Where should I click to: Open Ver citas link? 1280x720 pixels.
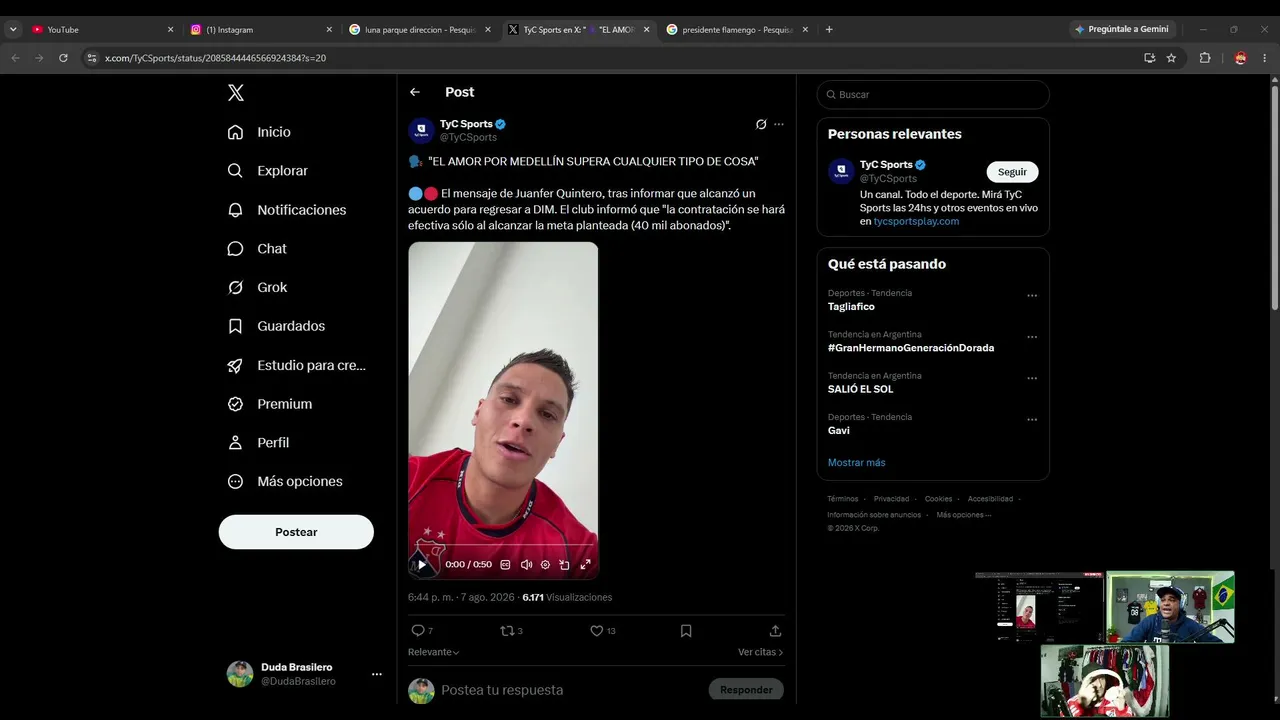(761, 652)
